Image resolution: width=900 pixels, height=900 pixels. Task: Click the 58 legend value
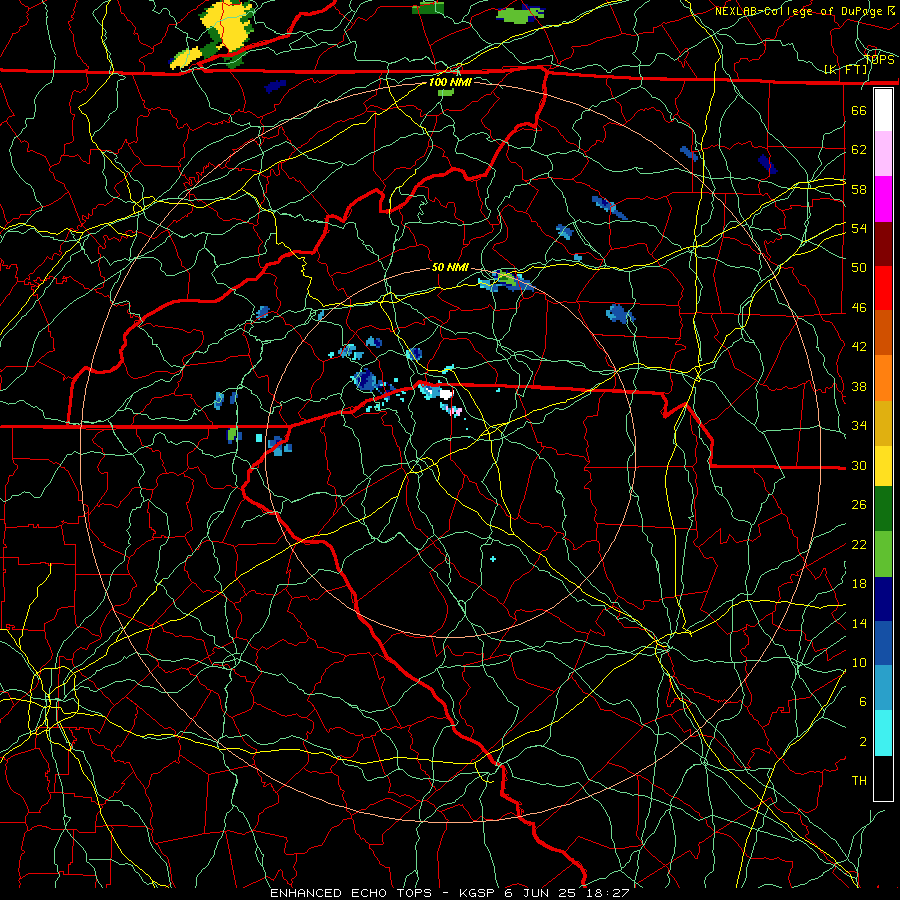pyautogui.click(x=859, y=189)
